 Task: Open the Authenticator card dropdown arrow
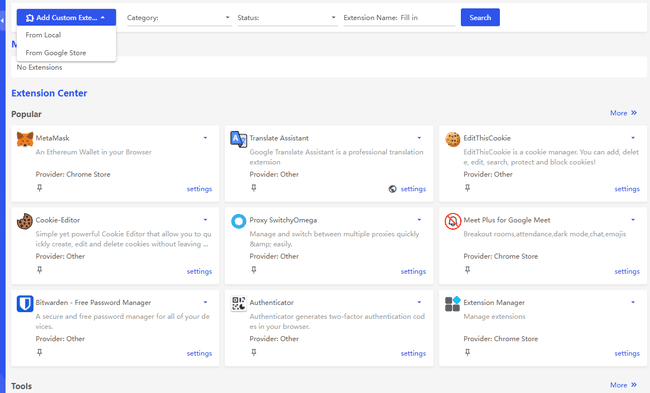(x=419, y=302)
